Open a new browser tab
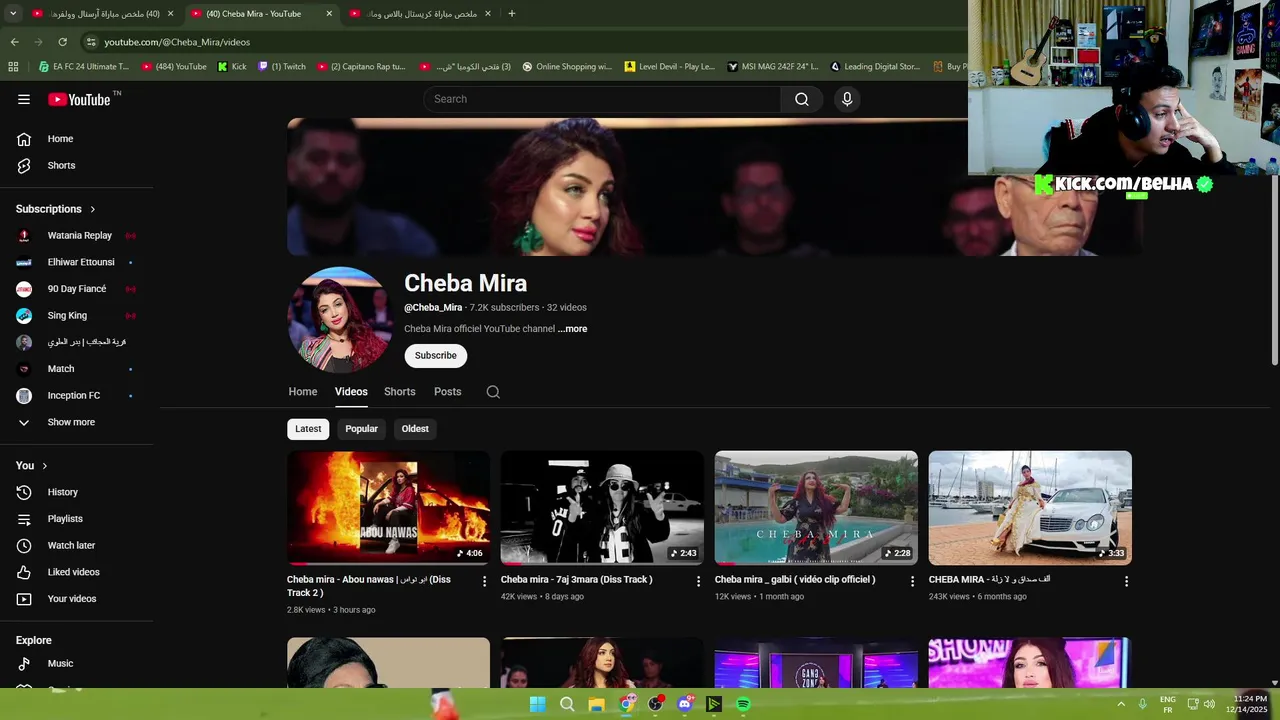The height and width of the screenshot is (720, 1280). (x=511, y=14)
